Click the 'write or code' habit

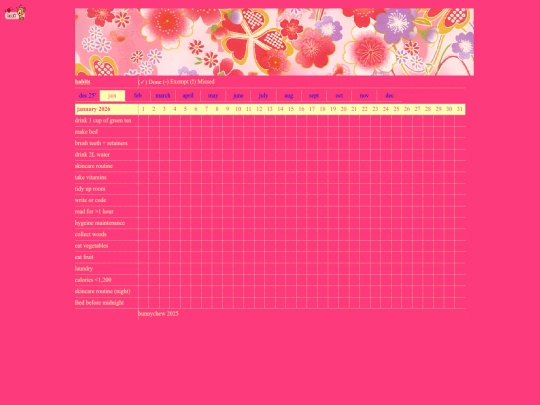pyautogui.click(x=91, y=200)
